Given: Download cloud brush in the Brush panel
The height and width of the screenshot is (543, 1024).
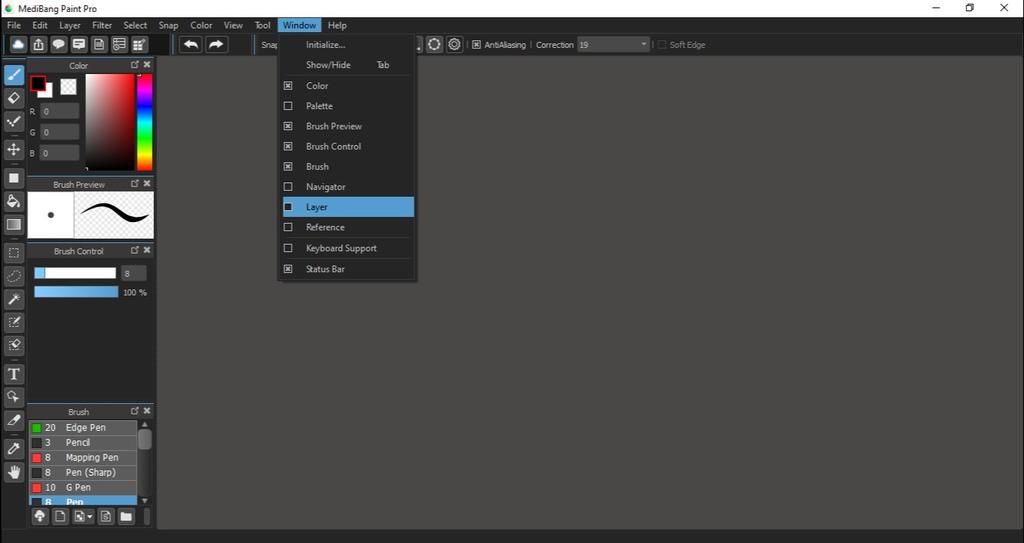Looking at the screenshot, I should [40, 517].
